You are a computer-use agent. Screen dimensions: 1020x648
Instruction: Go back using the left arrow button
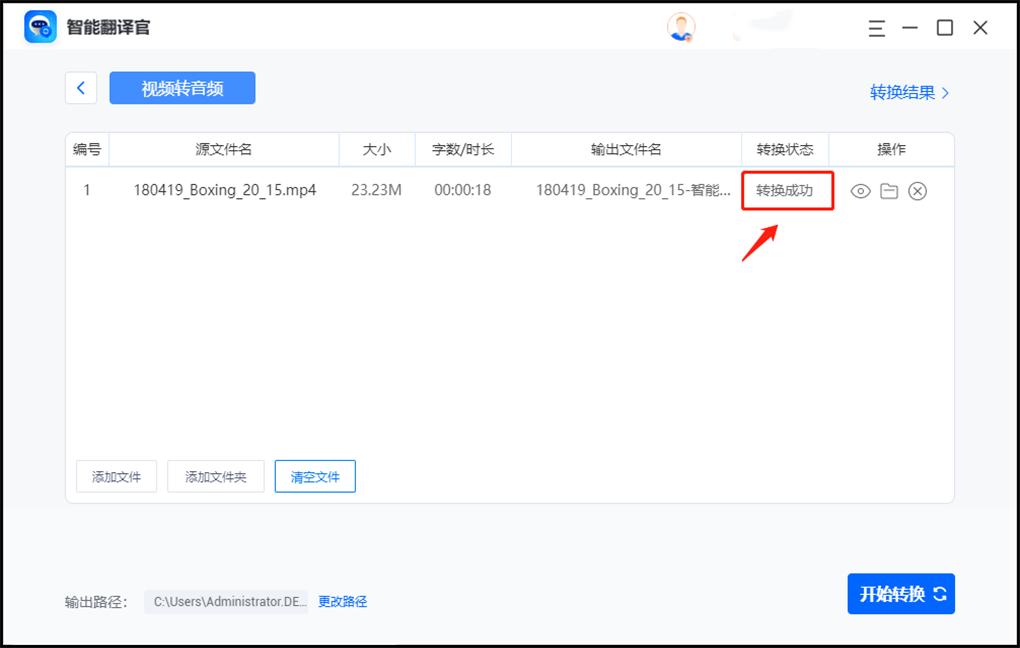coord(81,88)
